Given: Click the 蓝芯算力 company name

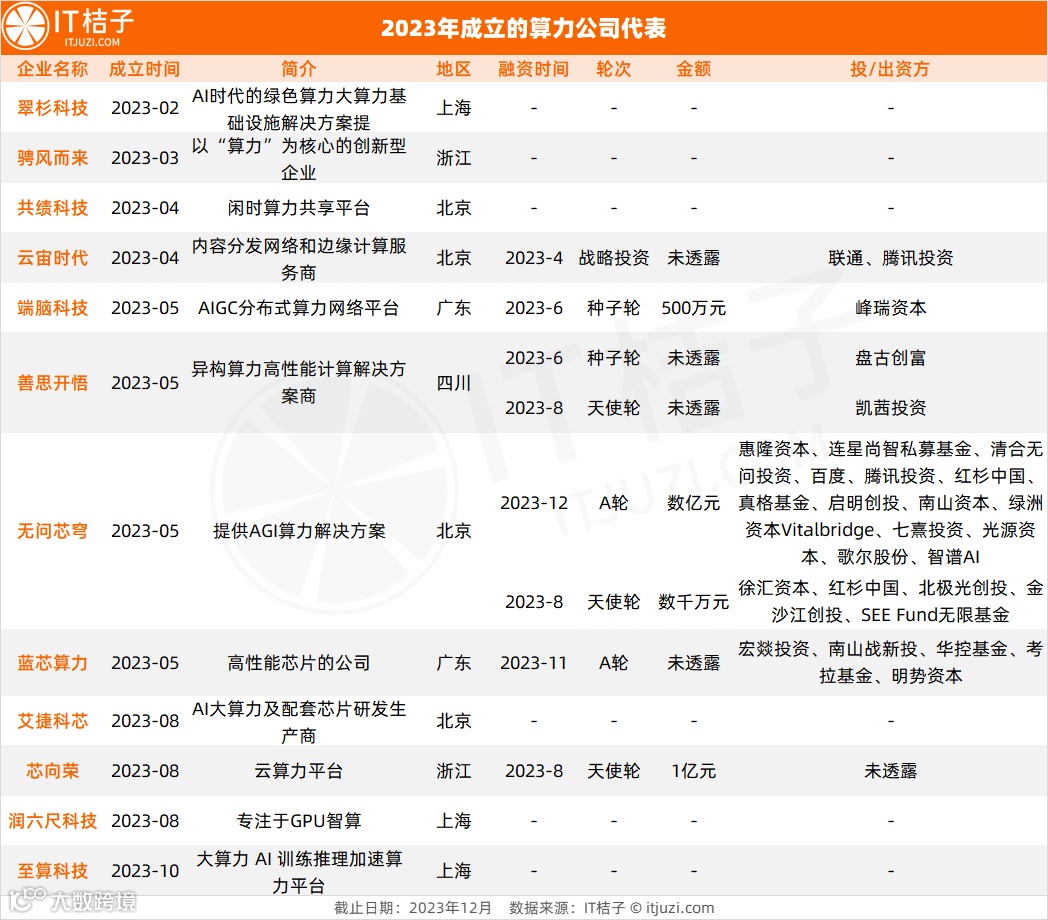Looking at the screenshot, I should (52, 663).
